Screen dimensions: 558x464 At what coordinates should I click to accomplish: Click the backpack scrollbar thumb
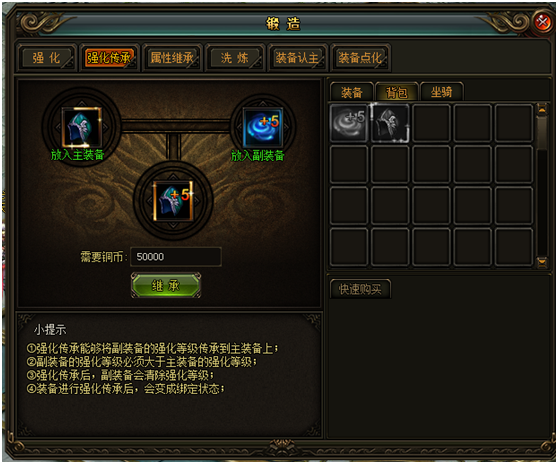[542, 132]
